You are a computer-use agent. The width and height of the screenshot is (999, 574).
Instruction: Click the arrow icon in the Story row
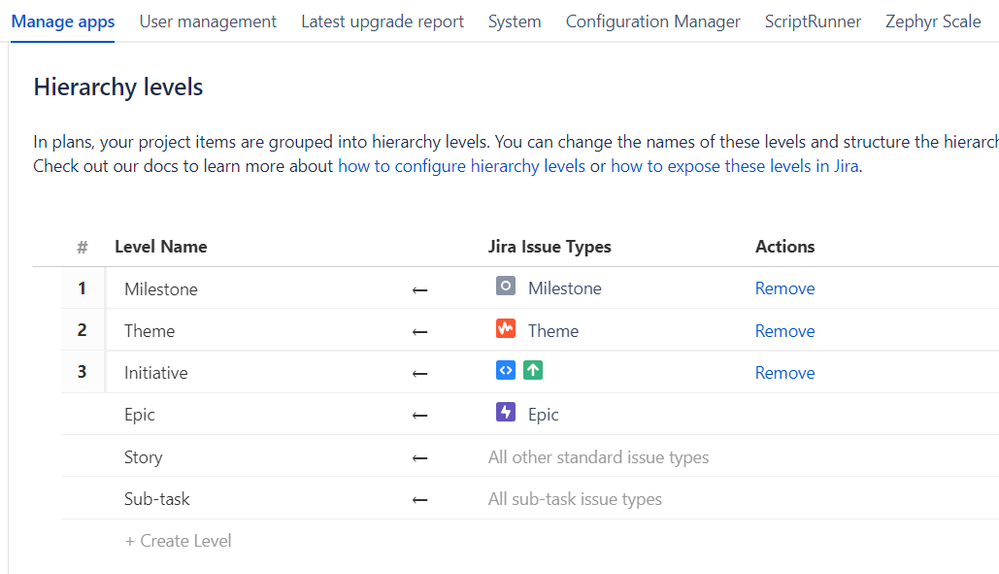point(420,458)
